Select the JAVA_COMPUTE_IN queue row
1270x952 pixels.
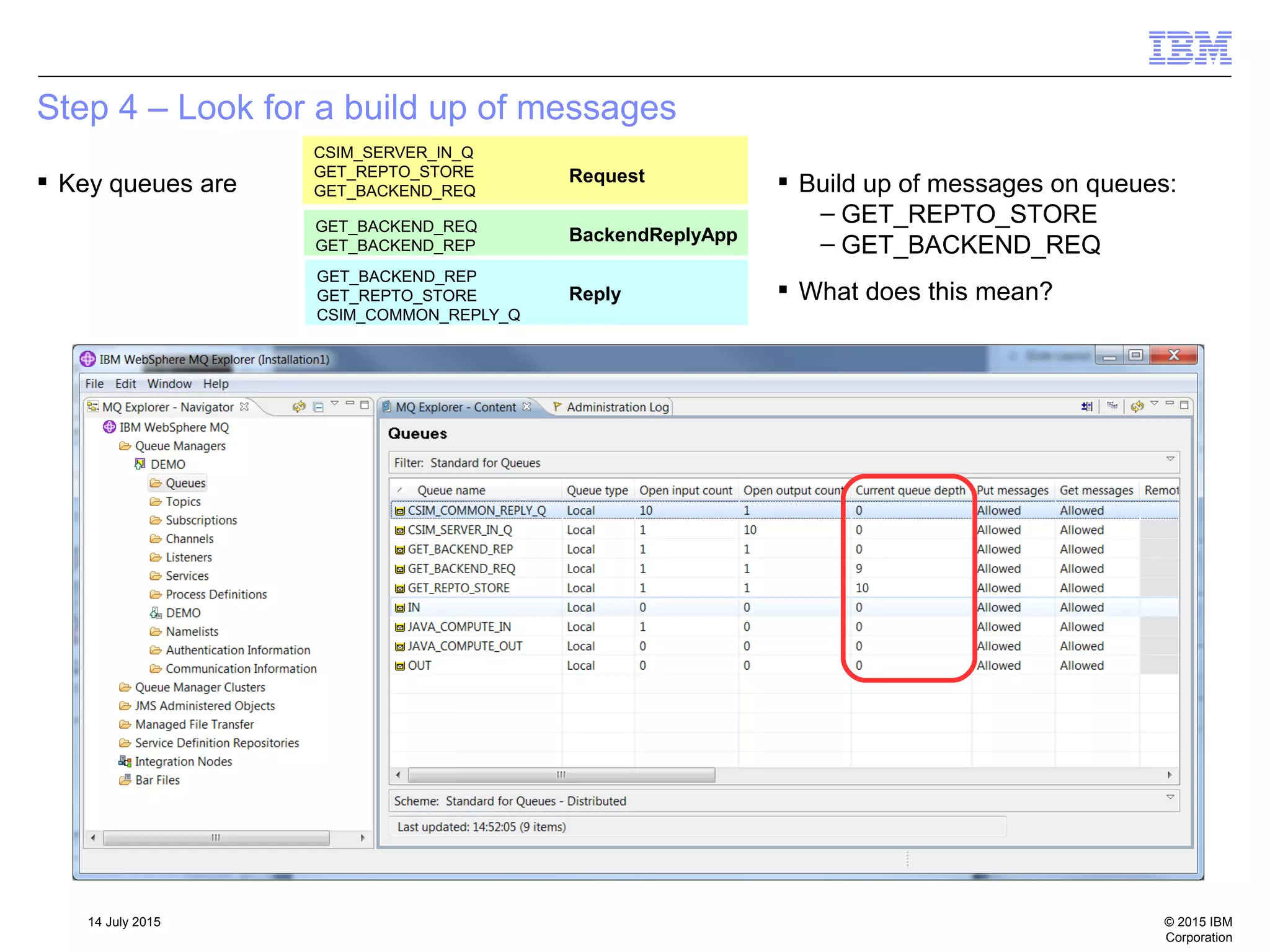click(x=784, y=626)
